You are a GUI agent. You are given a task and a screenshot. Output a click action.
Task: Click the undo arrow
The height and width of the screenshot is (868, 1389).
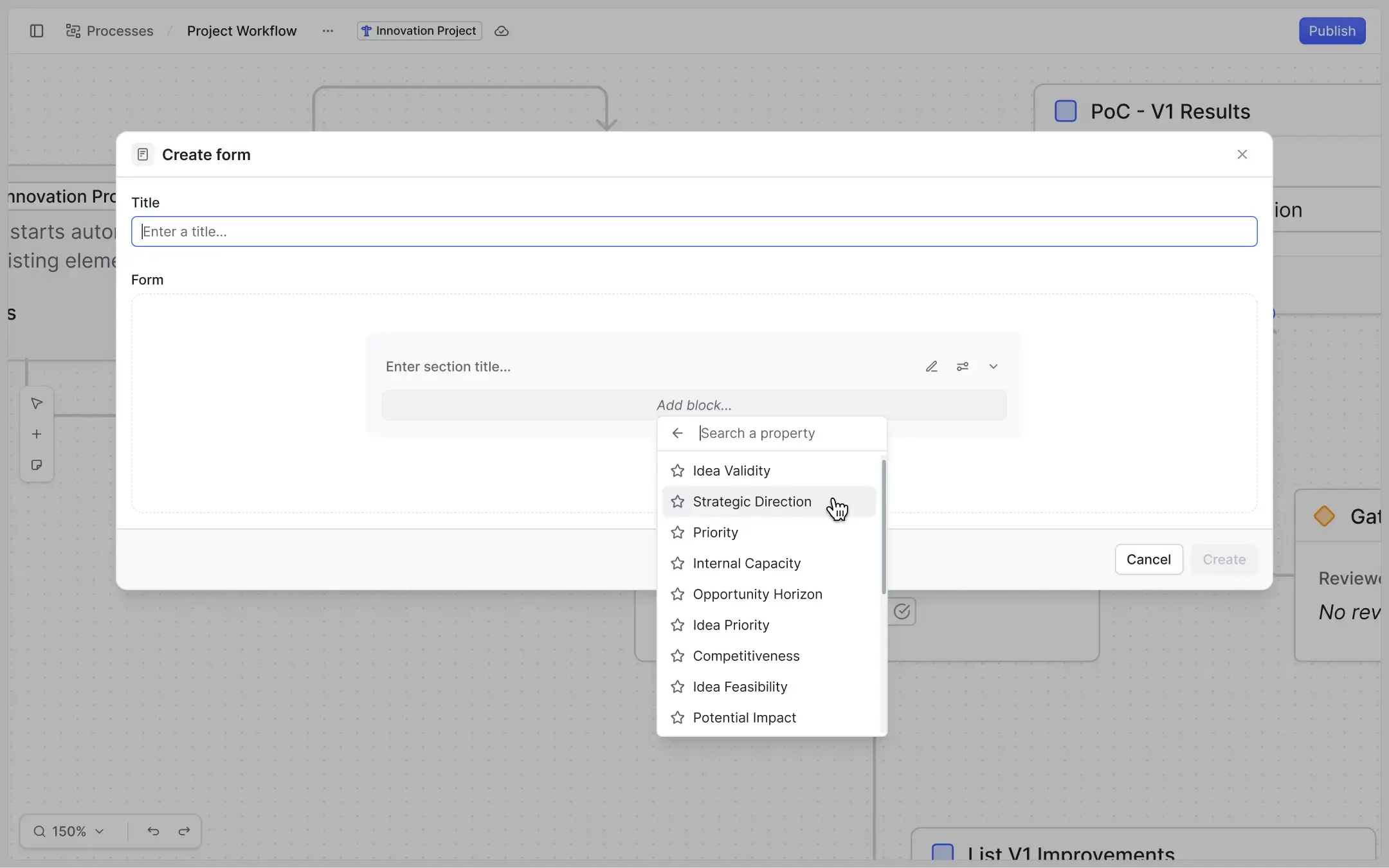pos(153,831)
